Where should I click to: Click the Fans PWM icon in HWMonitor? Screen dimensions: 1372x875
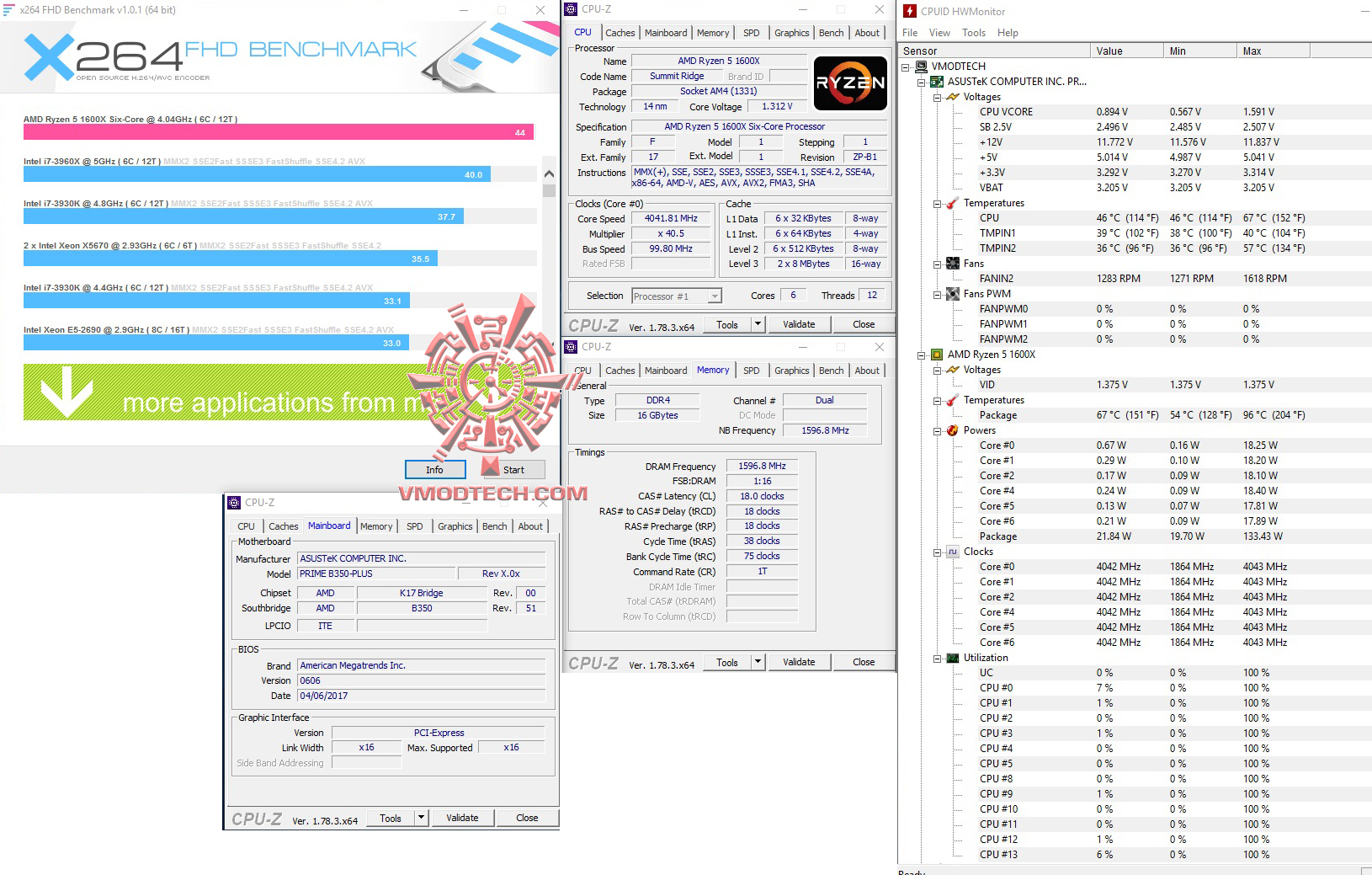pos(954,294)
